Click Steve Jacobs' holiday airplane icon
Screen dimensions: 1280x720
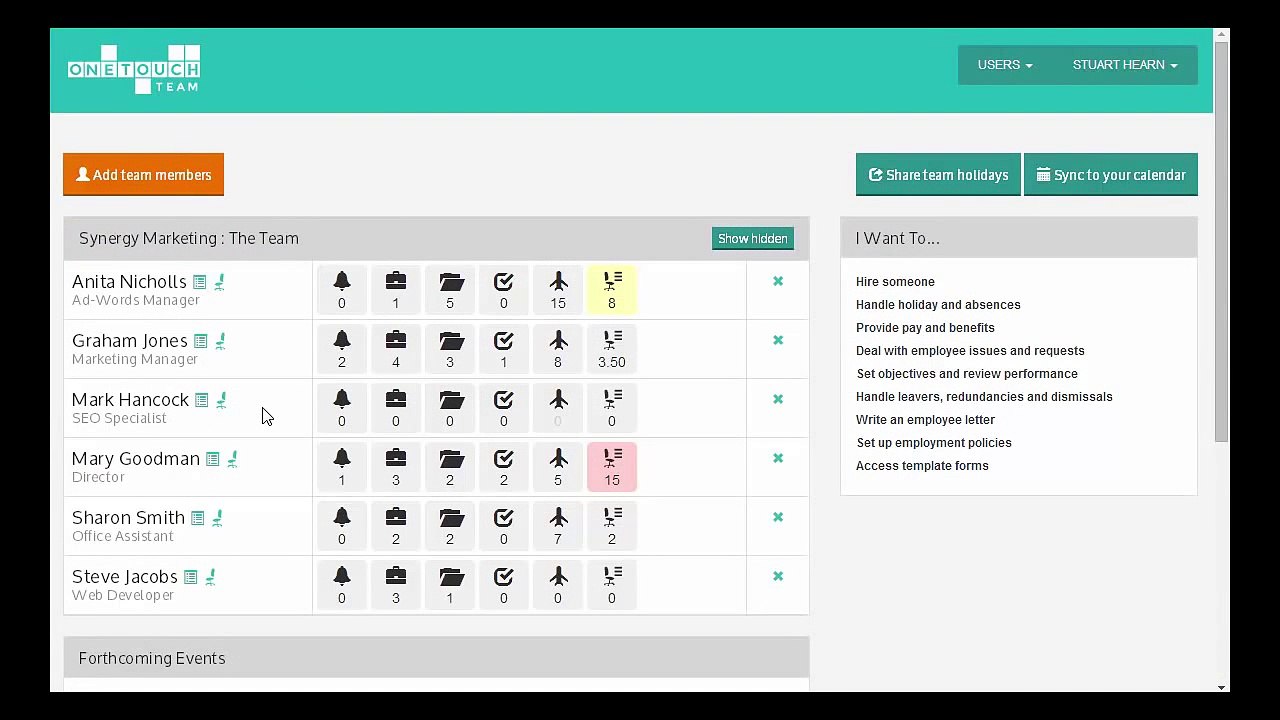tap(558, 585)
